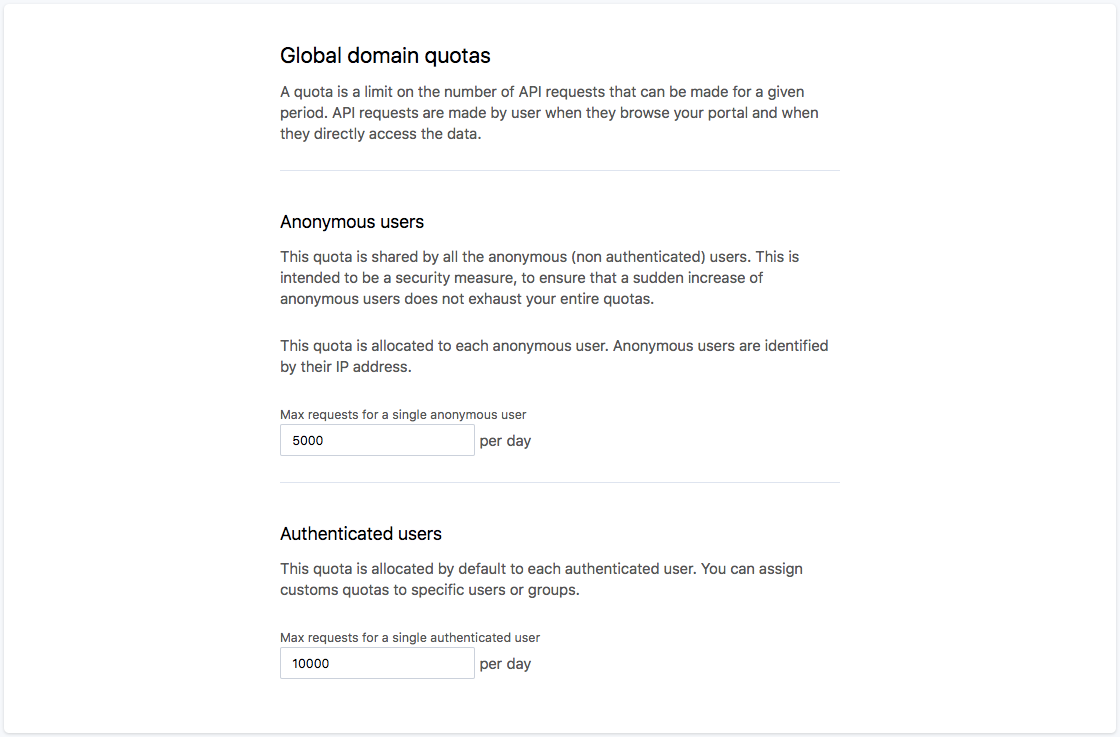Click the anonymous user max requests field
The width and height of the screenshot is (1120, 737).
pos(377,440)
